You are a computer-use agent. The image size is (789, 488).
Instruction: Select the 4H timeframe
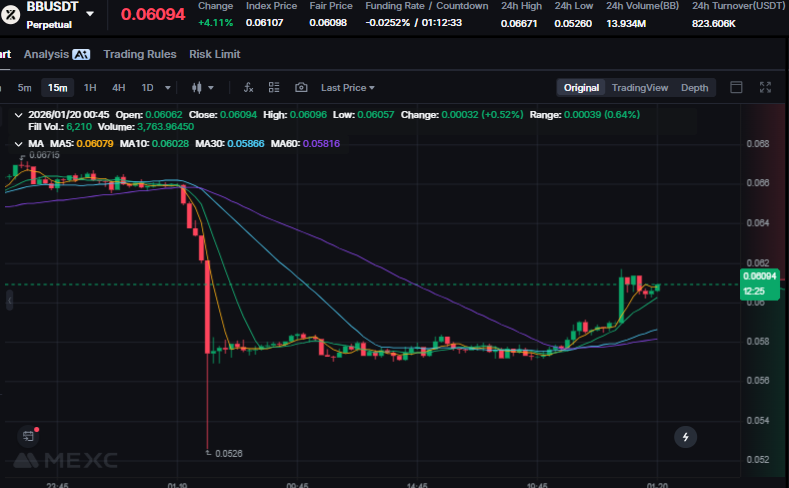(119, 88)
